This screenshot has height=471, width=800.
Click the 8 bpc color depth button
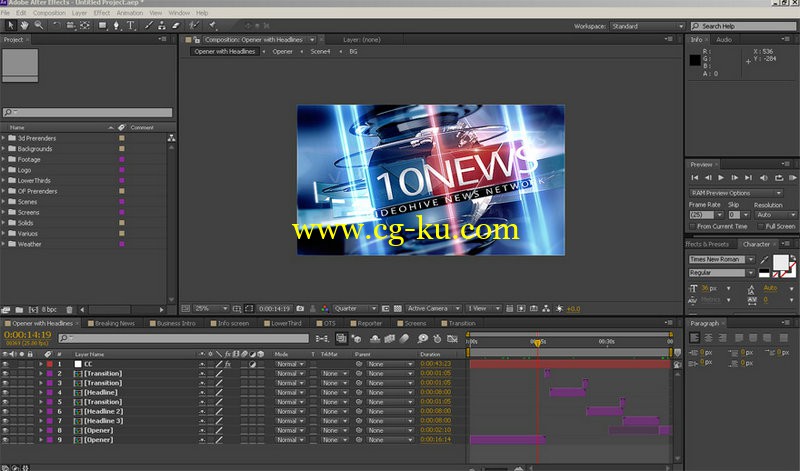49,310
